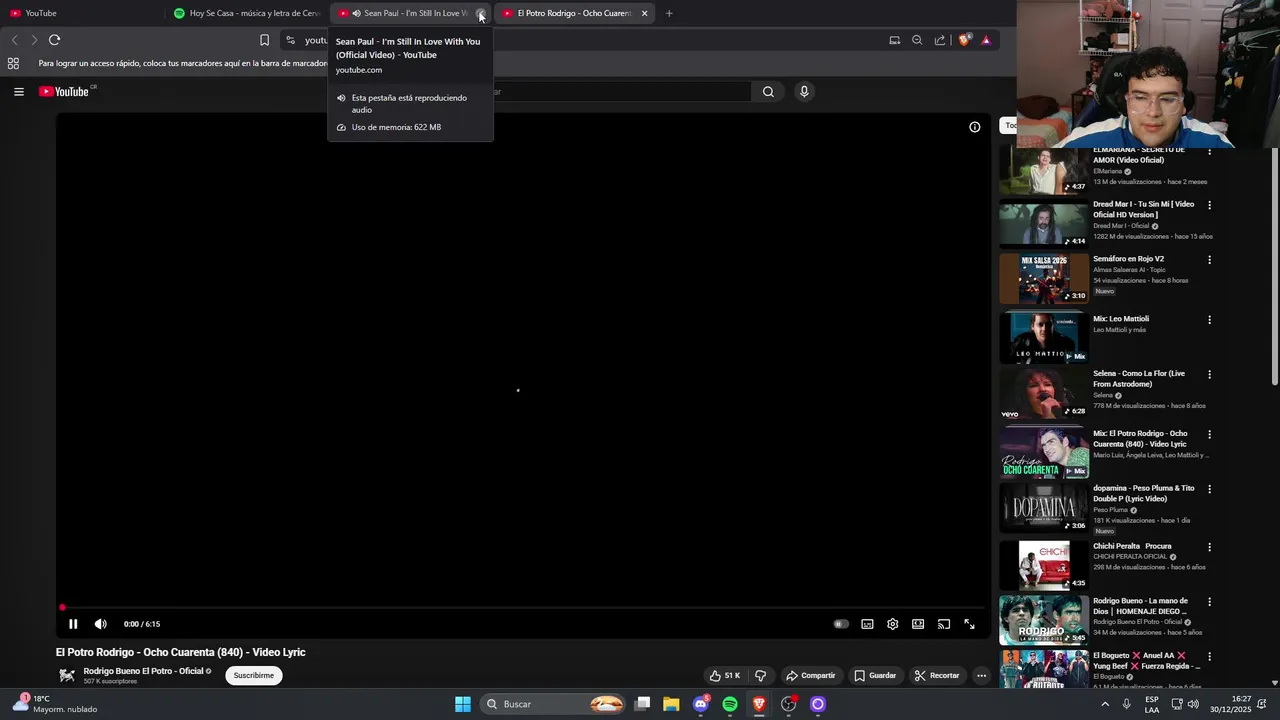Image resolution: width=1280 pixels, height=720 pixels.
Task: Go back in browser history
Action: point(14,40)
